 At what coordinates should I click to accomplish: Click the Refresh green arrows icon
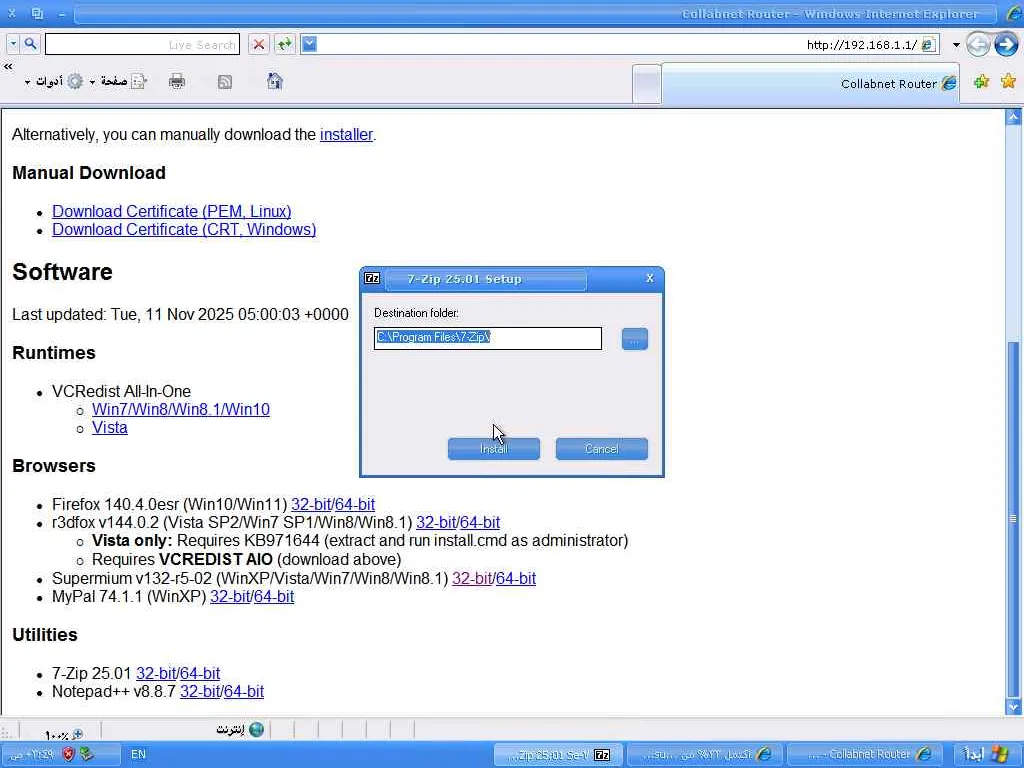pyautogui.click(x=285, y=44)
